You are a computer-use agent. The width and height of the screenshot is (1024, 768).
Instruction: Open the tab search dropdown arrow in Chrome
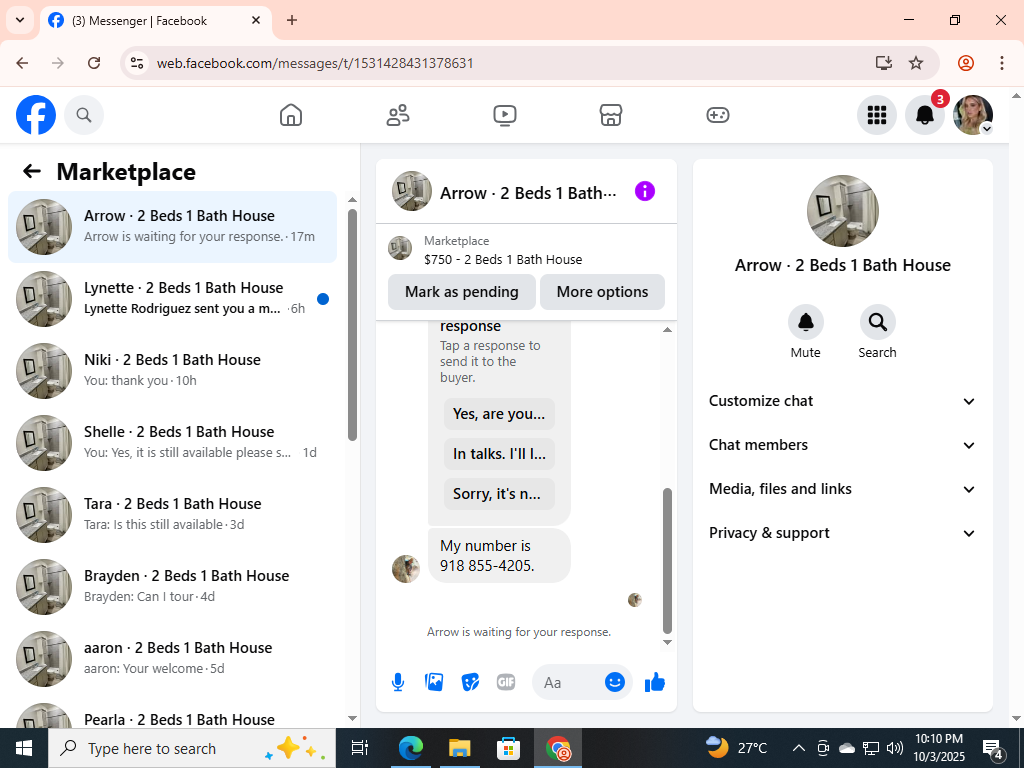(20, 20)
